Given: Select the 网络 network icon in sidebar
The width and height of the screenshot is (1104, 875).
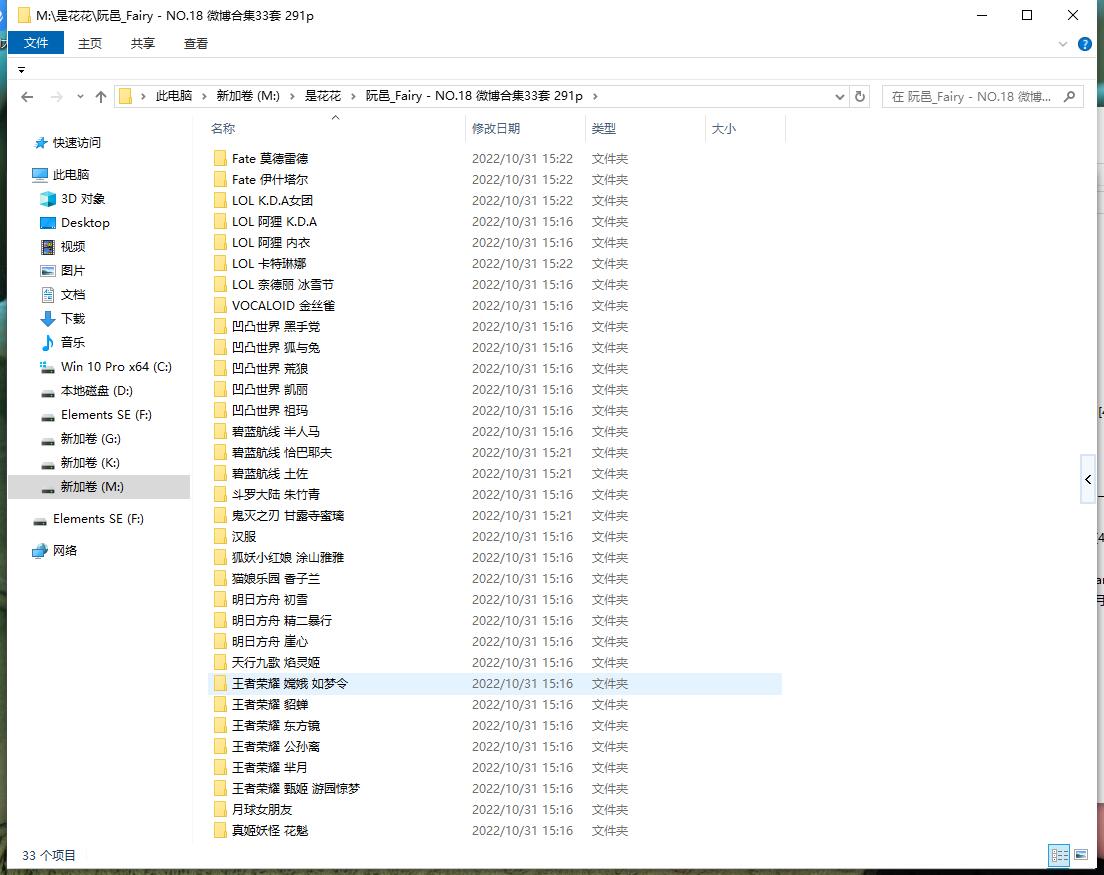Looking at the screenshot, I should click(39, 550).
